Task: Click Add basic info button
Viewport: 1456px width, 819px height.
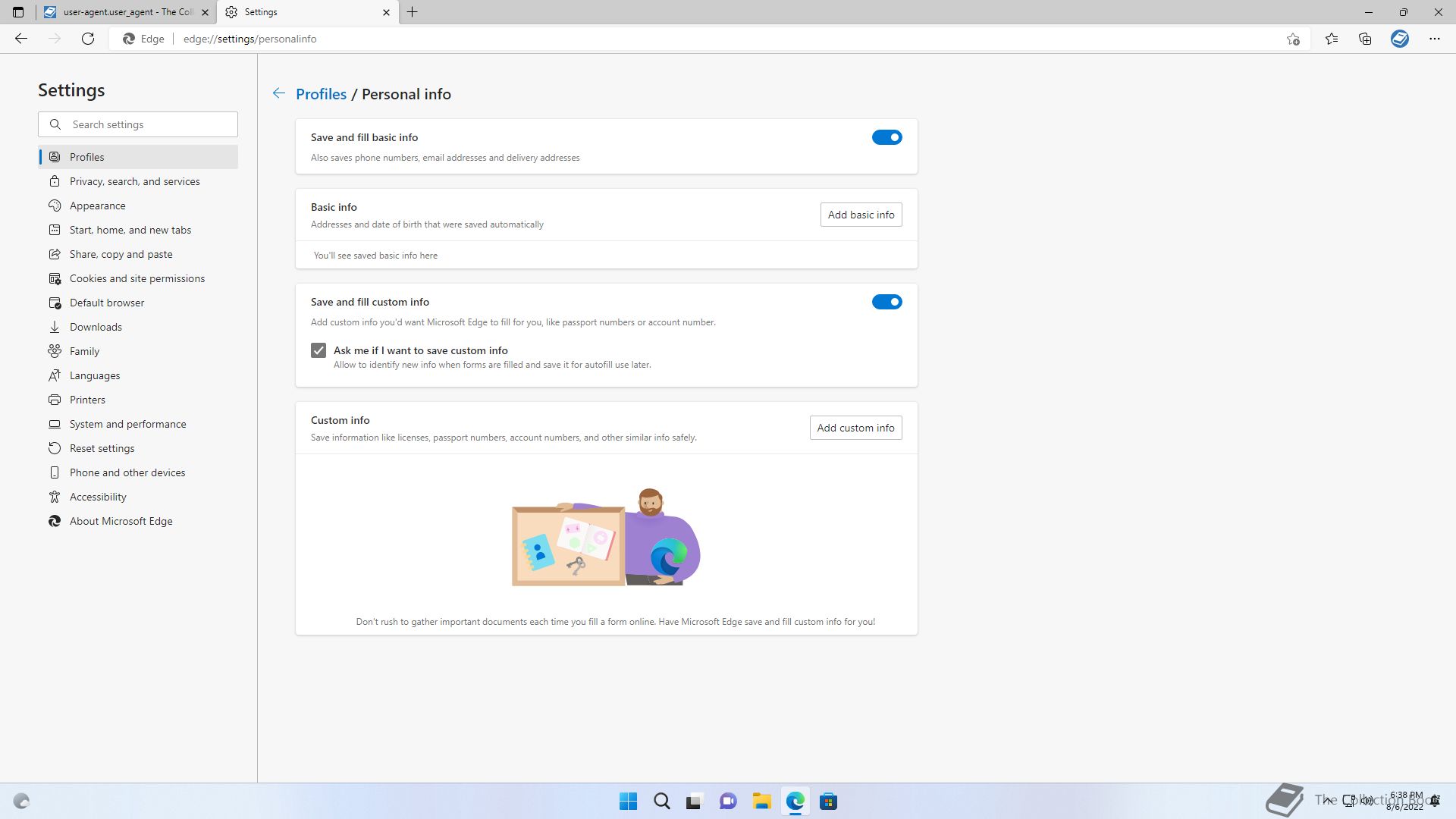Action: coord(861,215)
